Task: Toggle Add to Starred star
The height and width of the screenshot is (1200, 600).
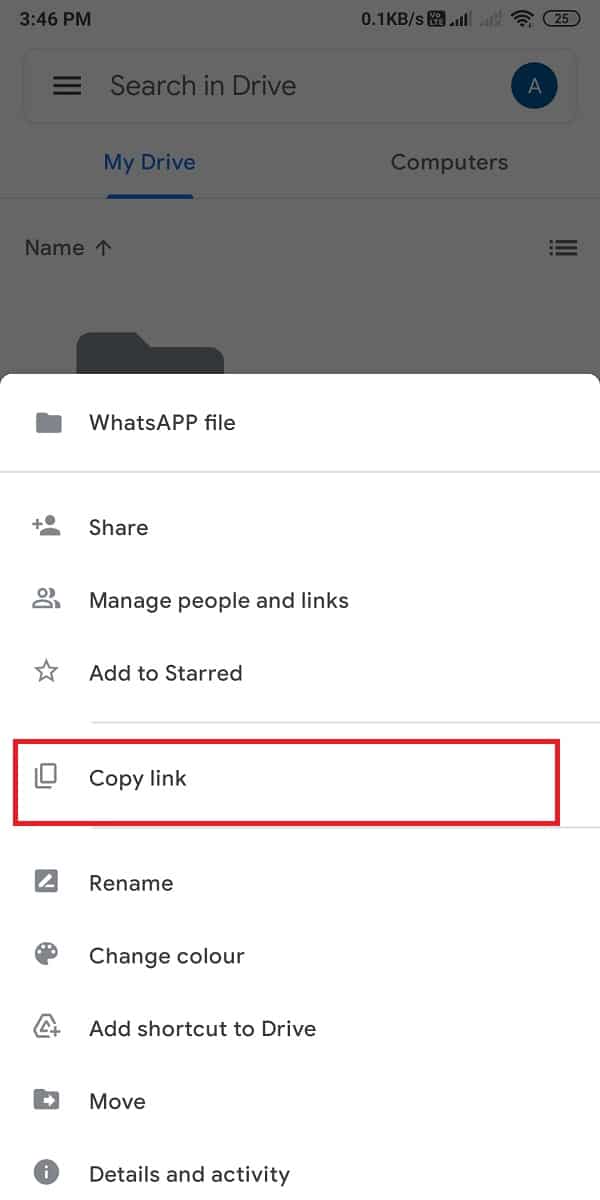Action: (46, 672)
